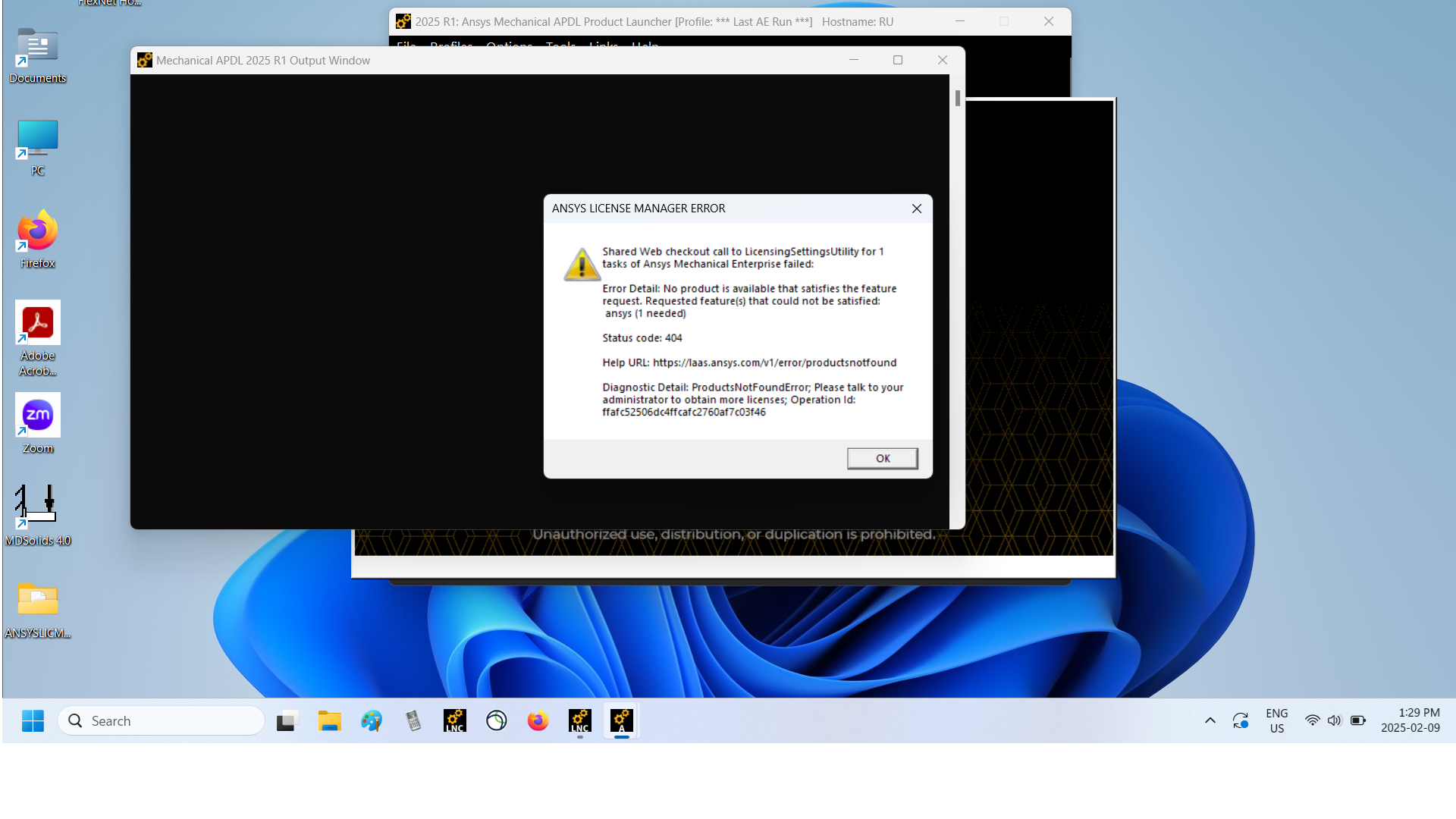Maximize the Mechanical APDL Output Window
Image resolution: width=1456 pixels, height=819 pixels.
coord(898,61)
